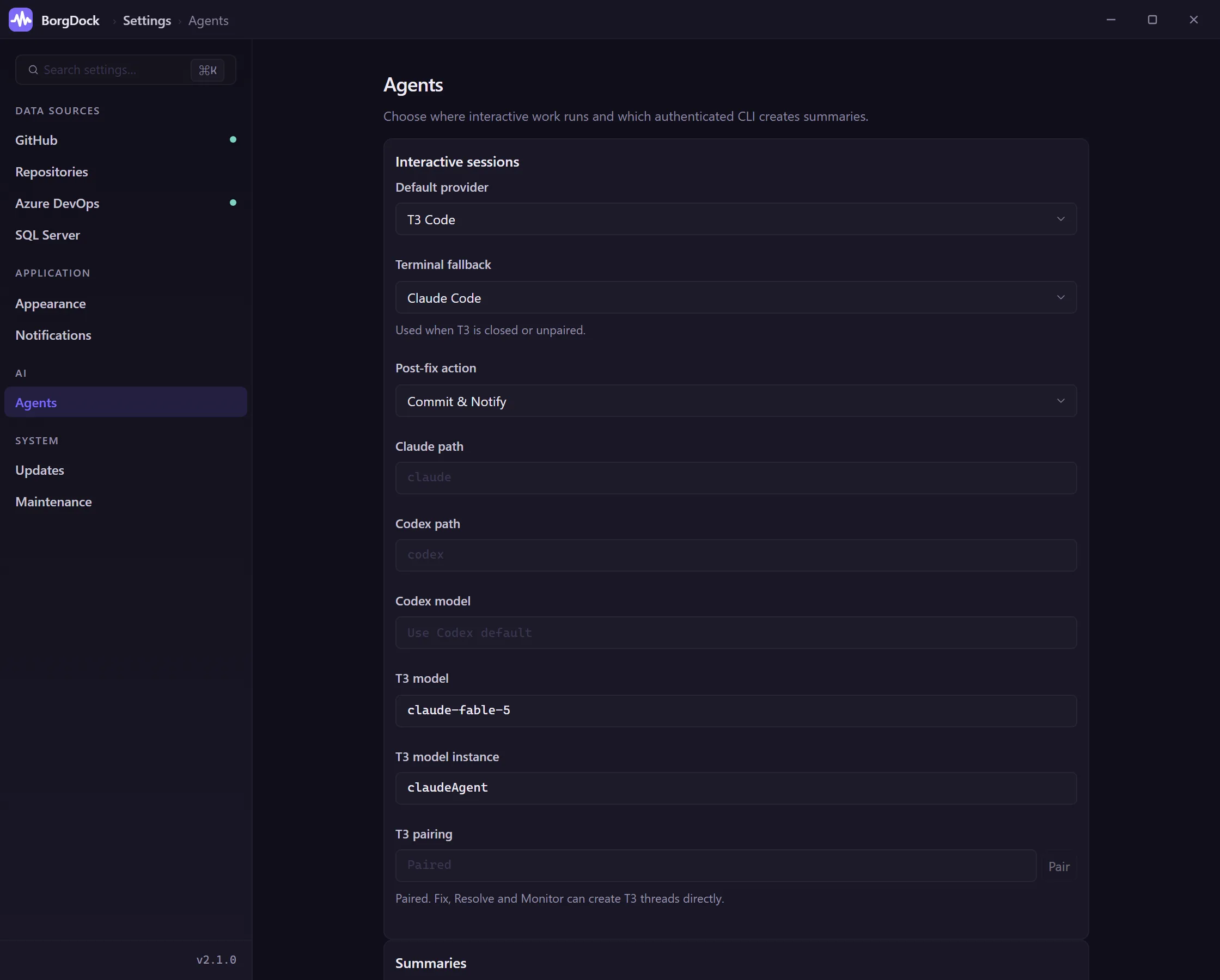Open the Maintenance section

(x=126, y=502)
